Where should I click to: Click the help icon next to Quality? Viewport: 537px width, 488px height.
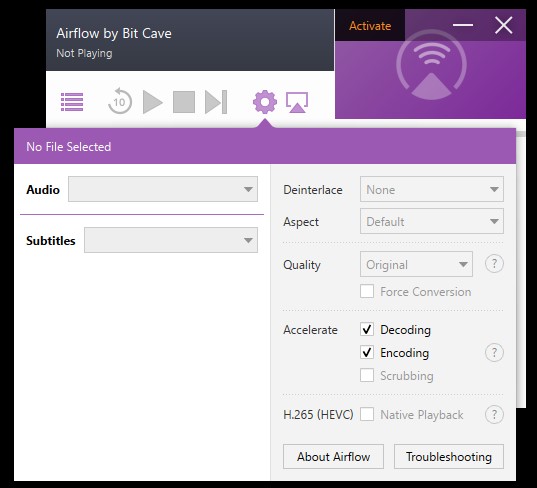(494, 264)
